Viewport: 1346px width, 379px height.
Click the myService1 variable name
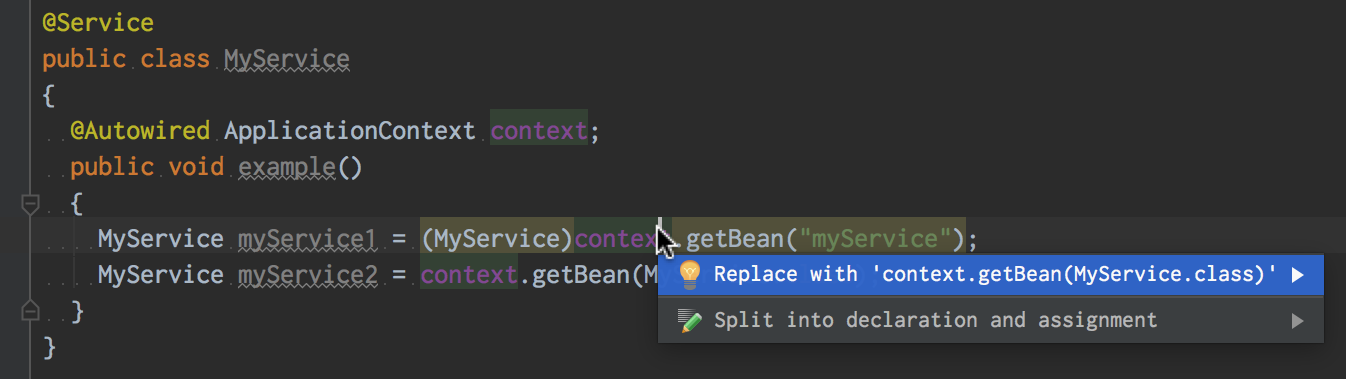(308, 239)
